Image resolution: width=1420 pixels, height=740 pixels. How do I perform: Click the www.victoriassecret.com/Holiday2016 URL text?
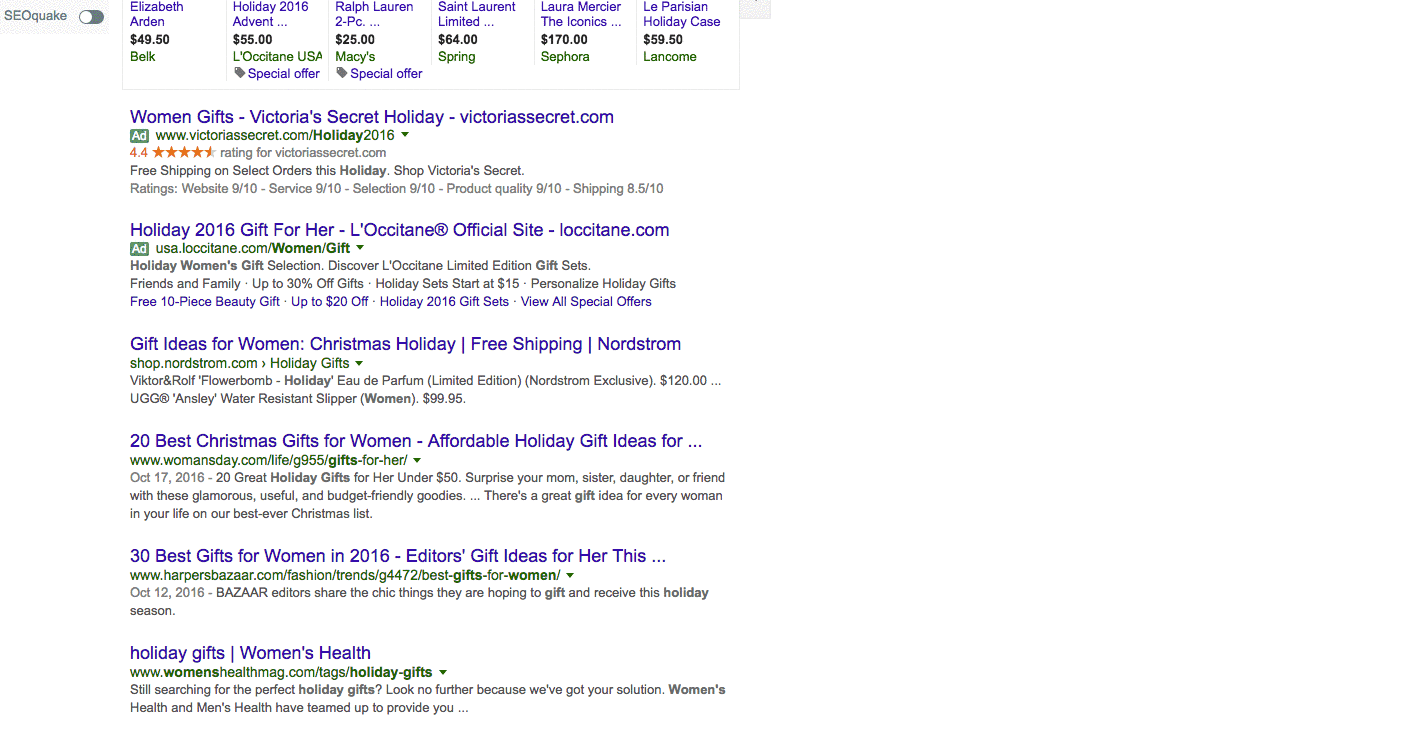(275, 135)
